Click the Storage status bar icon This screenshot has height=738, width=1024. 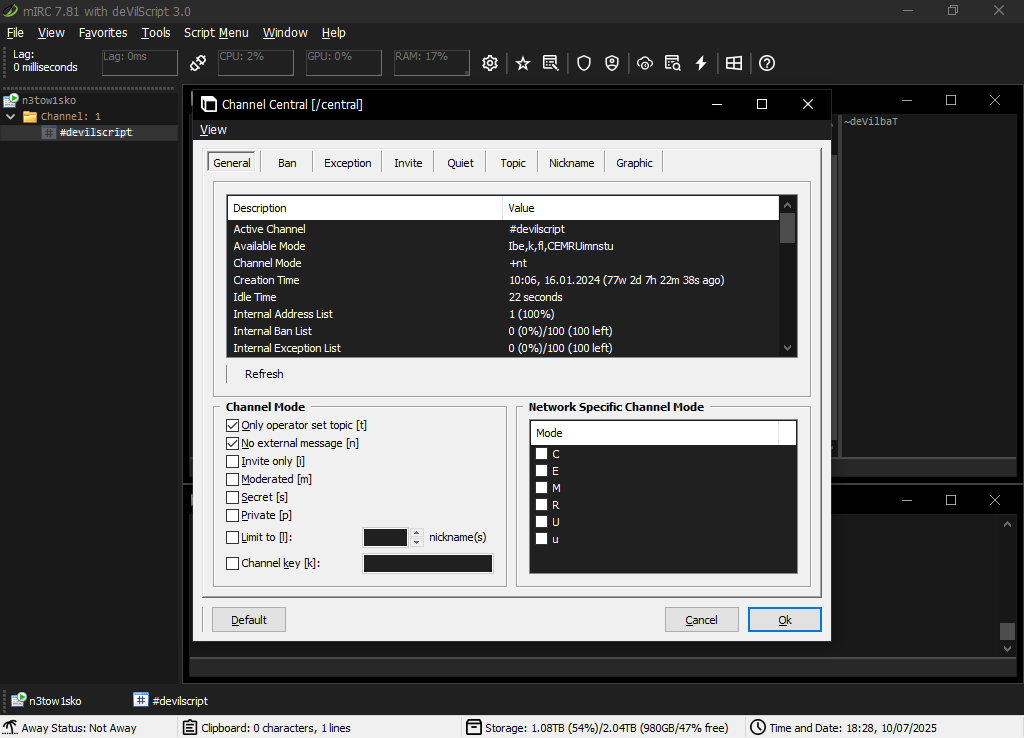[x=473, y=727]
